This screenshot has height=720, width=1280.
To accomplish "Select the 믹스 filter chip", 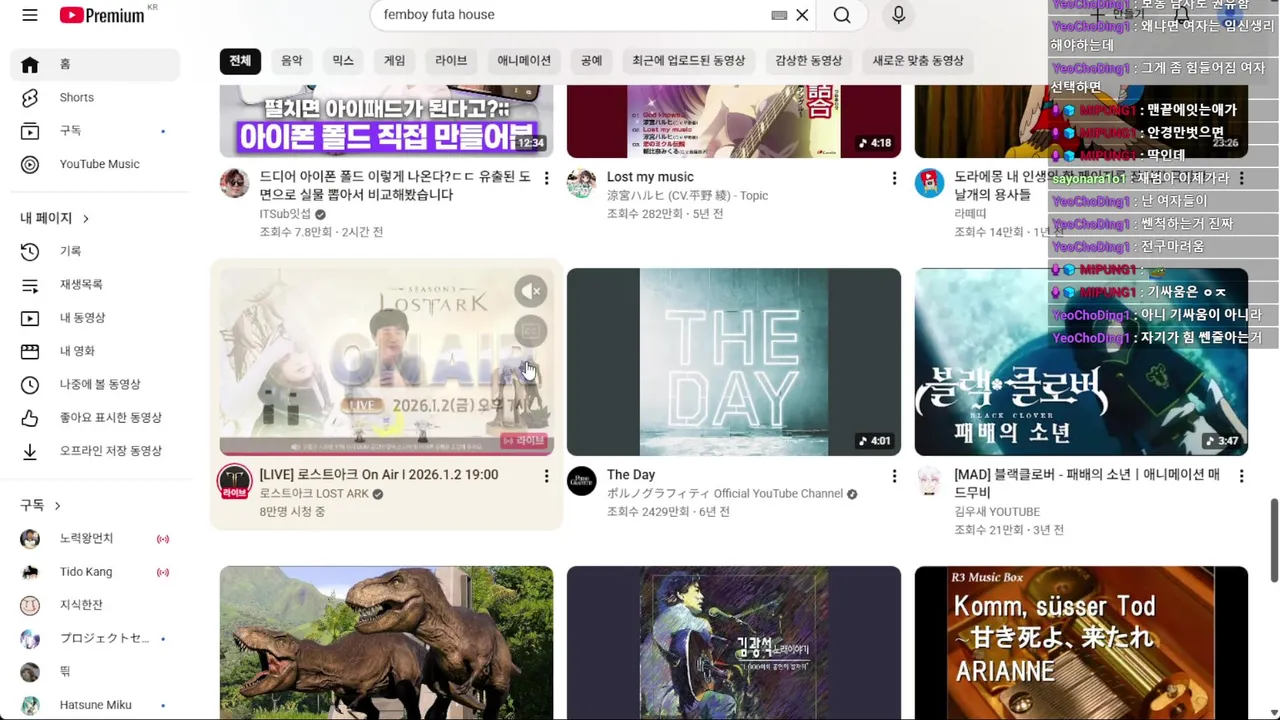I will (343, 61).
